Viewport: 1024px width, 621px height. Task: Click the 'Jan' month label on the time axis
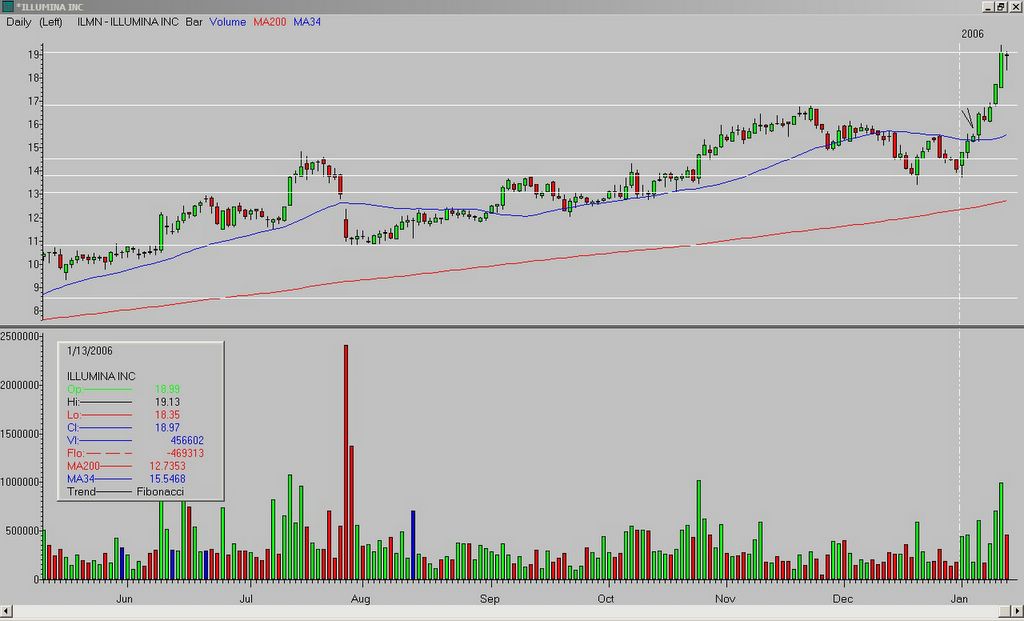coord(959,599)
